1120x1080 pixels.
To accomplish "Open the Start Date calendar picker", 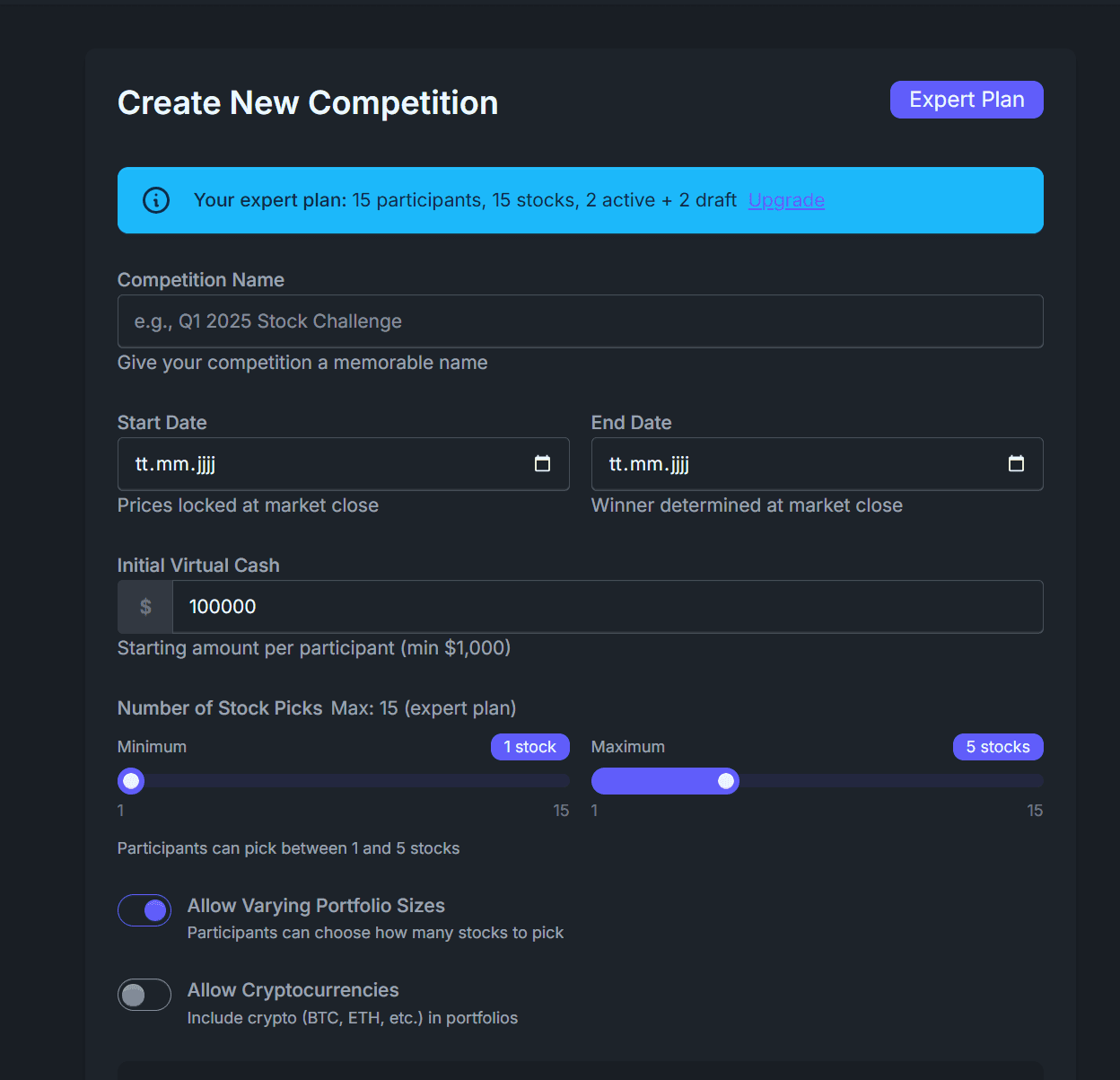I will click(542, 464).
